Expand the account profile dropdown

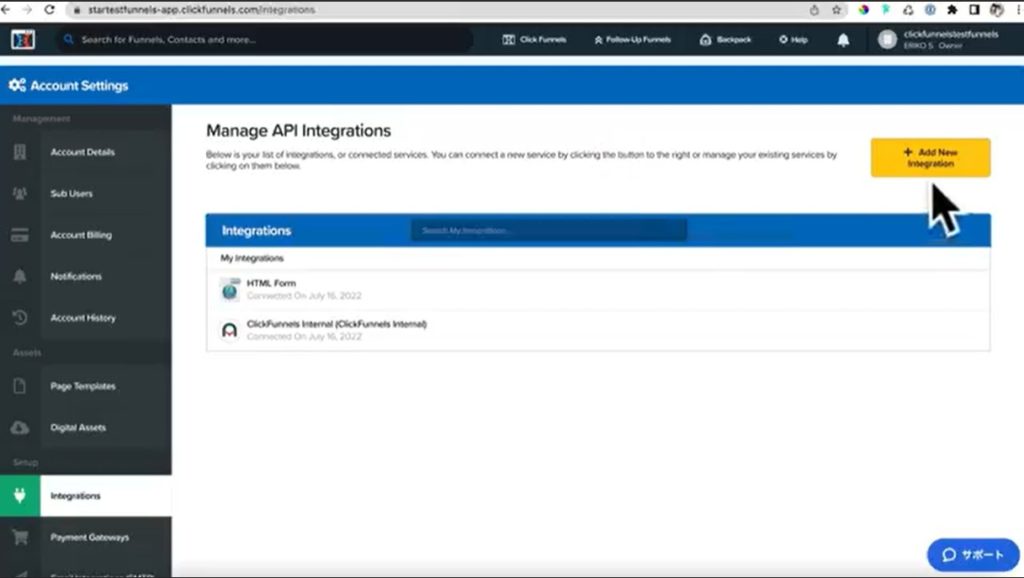click(940, 39)
